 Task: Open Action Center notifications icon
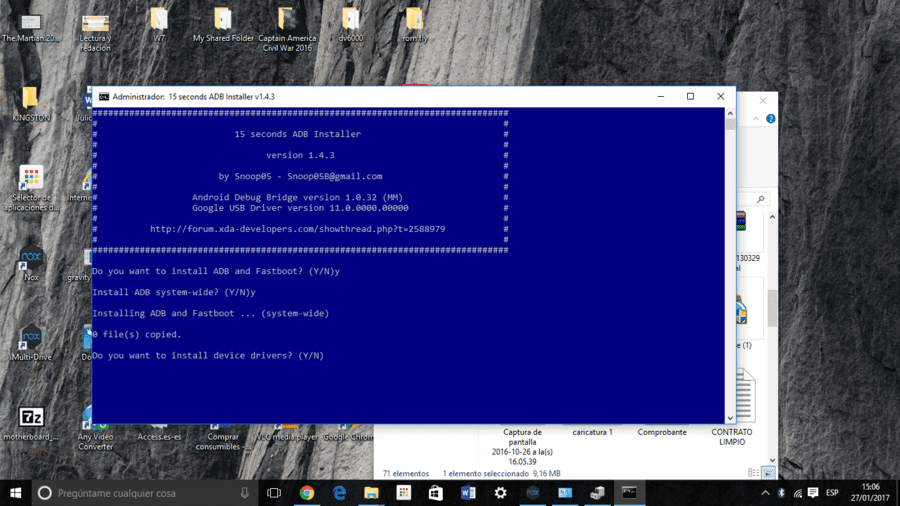pyautogui.click(x=813, y=493)
